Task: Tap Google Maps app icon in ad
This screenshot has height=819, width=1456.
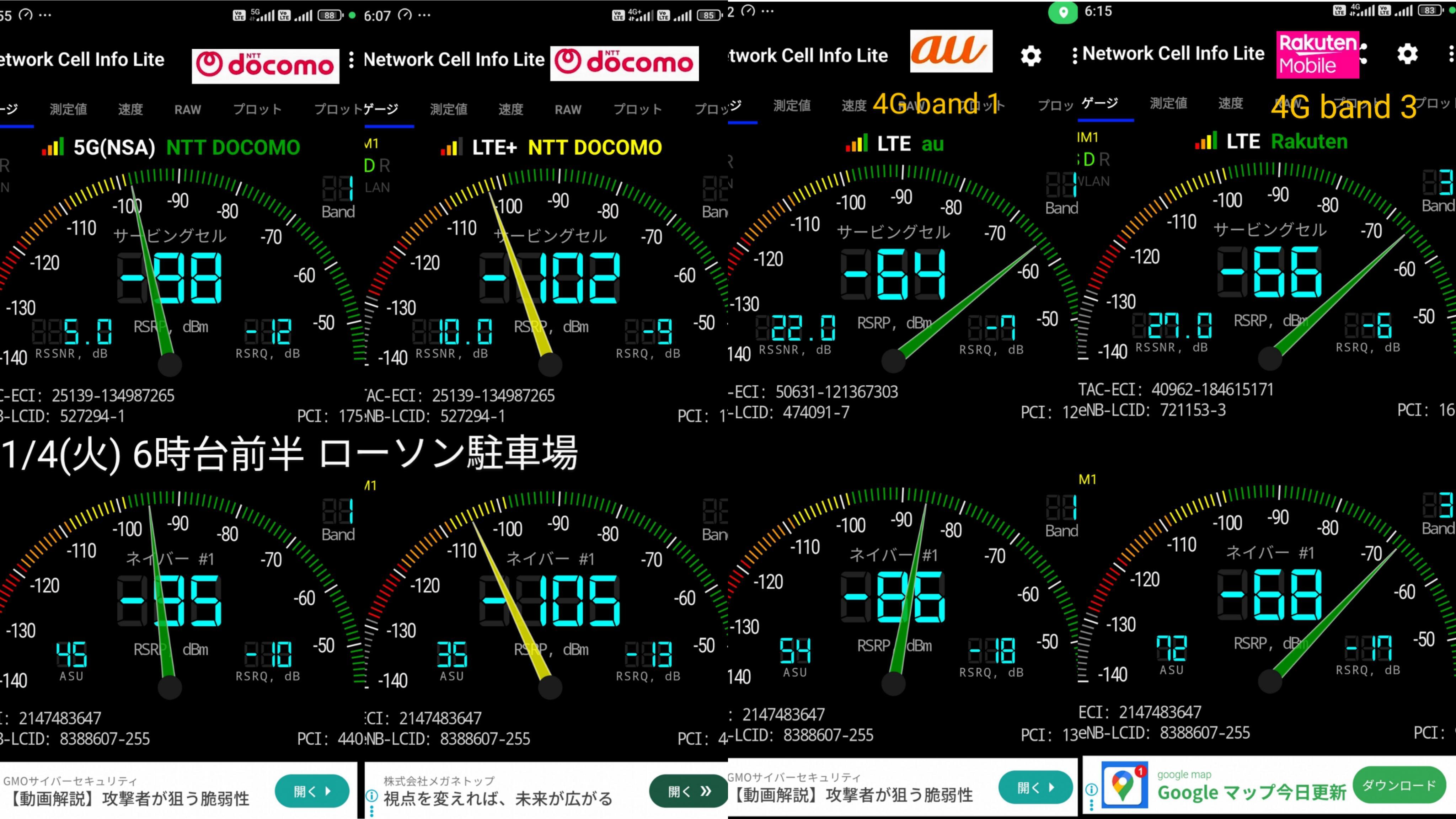Action: 1124,785
